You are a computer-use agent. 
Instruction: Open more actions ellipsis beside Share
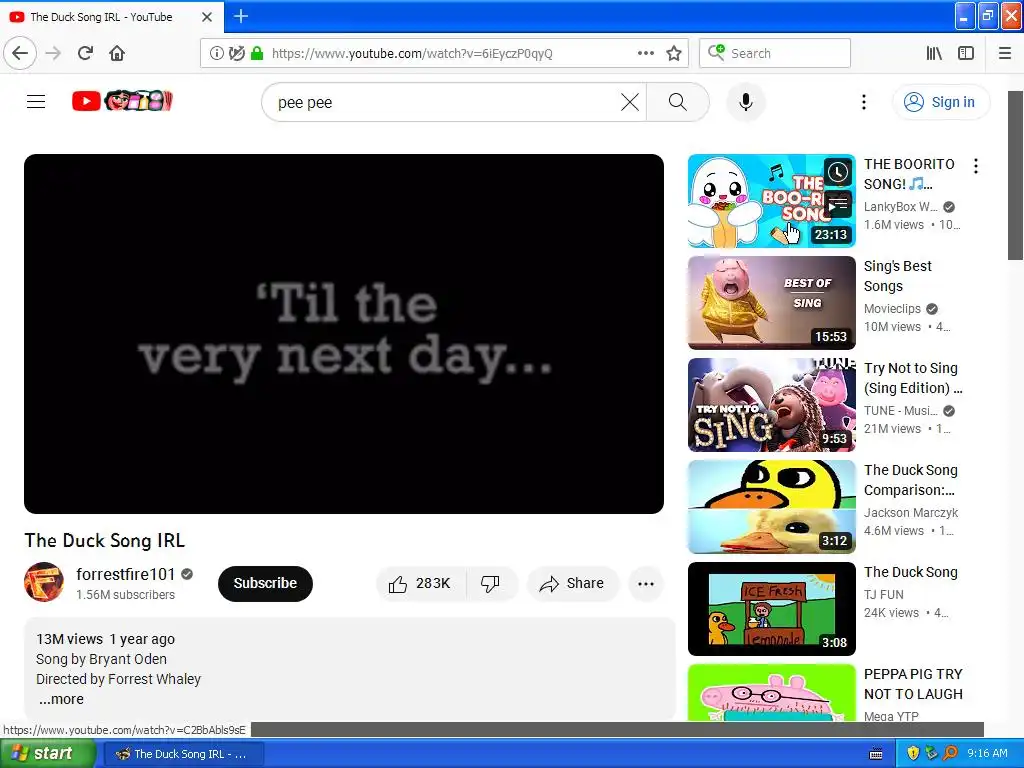point(646,584)
